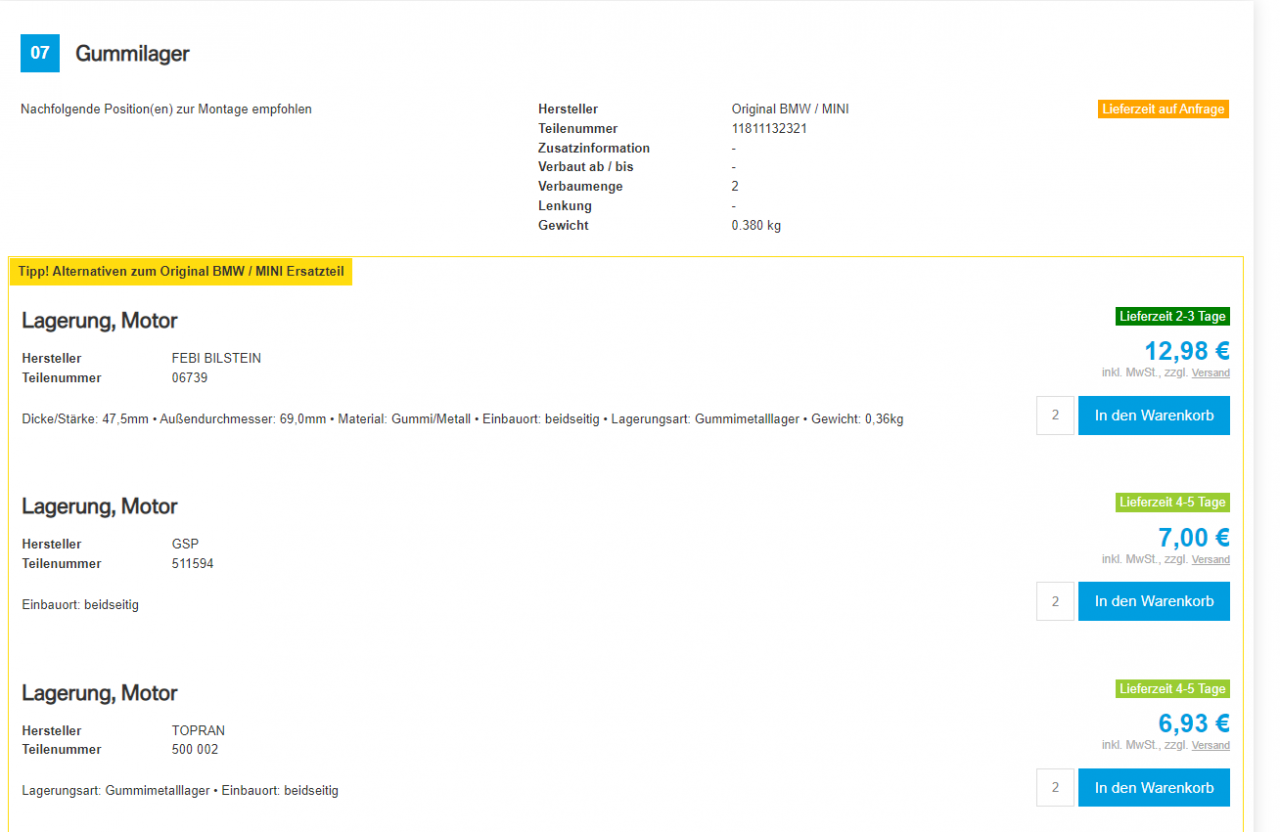Add FEBI BILSTEIN 06739 to cart
The image size is (1280, 832).
[x=1153, y=415]
